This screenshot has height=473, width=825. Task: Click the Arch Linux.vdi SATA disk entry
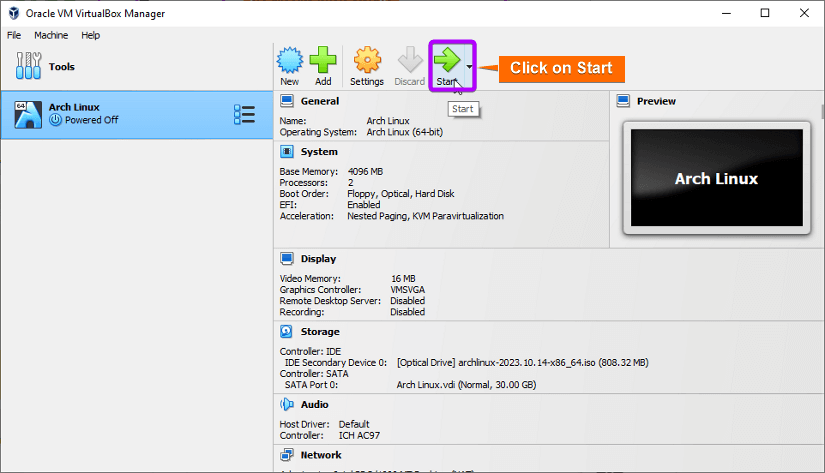pyautogui.click(x=466, y=385)
